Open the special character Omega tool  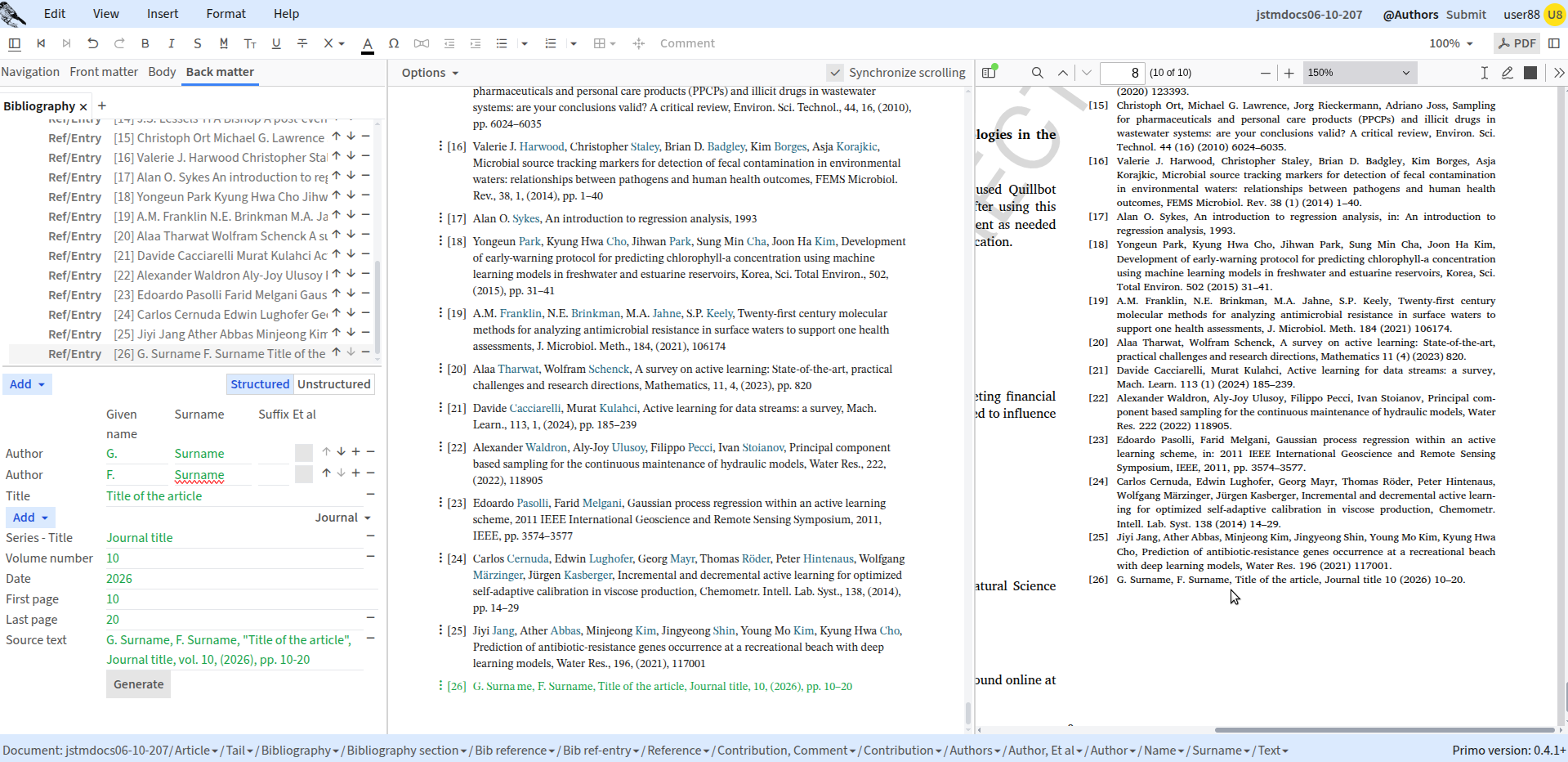[394, 43]
